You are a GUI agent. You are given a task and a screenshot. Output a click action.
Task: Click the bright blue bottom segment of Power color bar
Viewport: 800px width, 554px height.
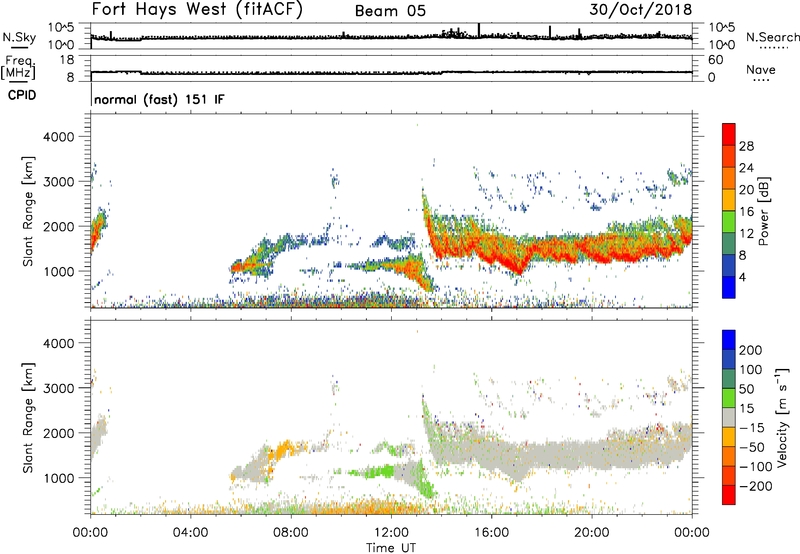(x=729, y=287)
